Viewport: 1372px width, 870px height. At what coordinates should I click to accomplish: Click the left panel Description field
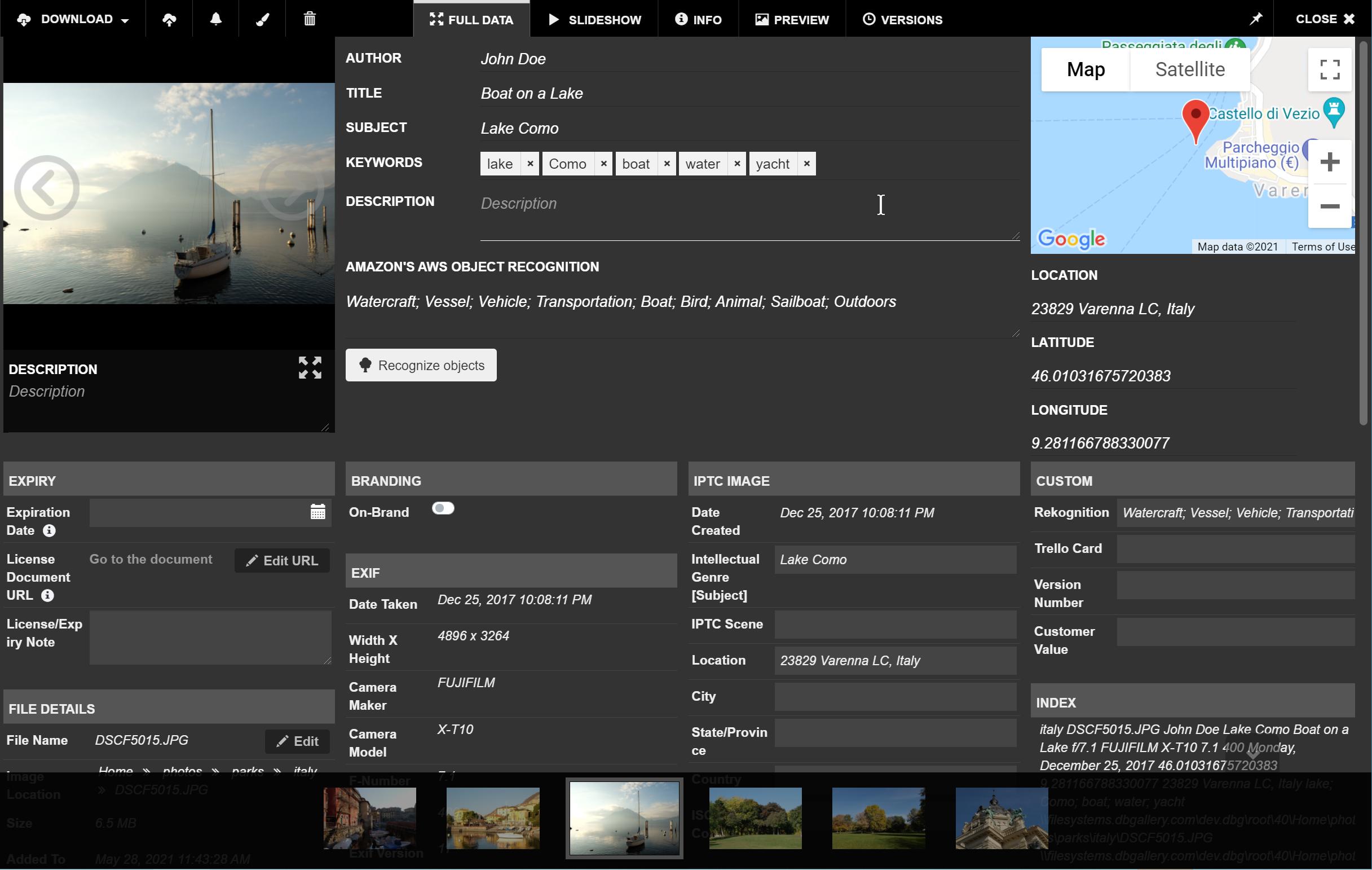click(x=169, y=406)
